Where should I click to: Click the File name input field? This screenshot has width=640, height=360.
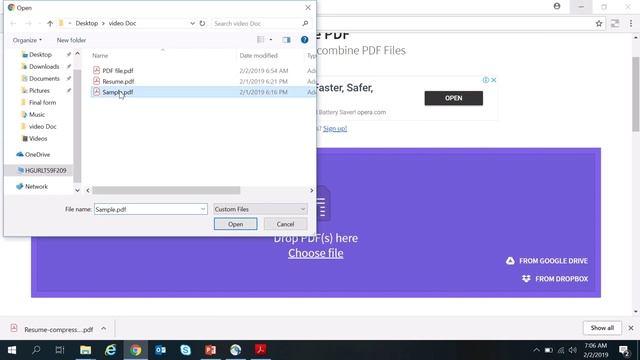[151, 209]
